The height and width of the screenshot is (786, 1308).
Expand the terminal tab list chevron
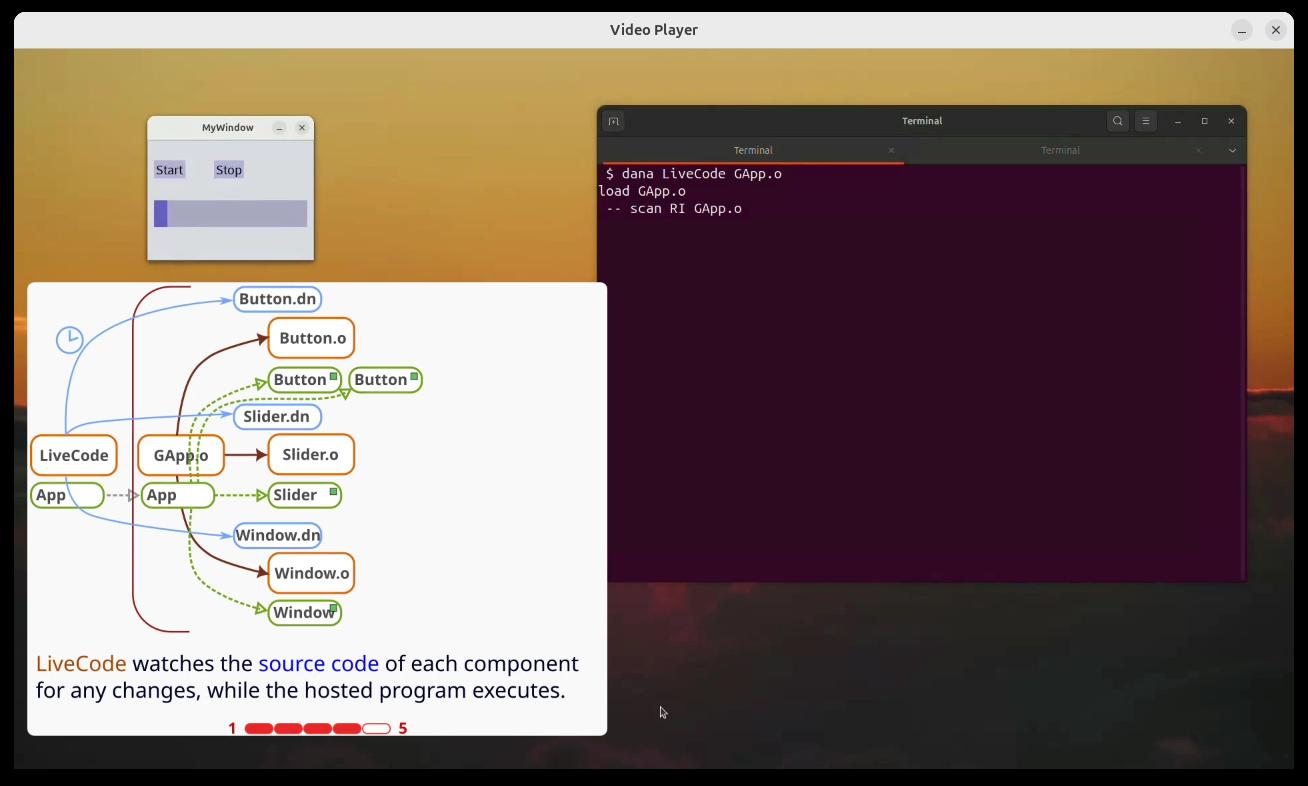point(1232,151)
